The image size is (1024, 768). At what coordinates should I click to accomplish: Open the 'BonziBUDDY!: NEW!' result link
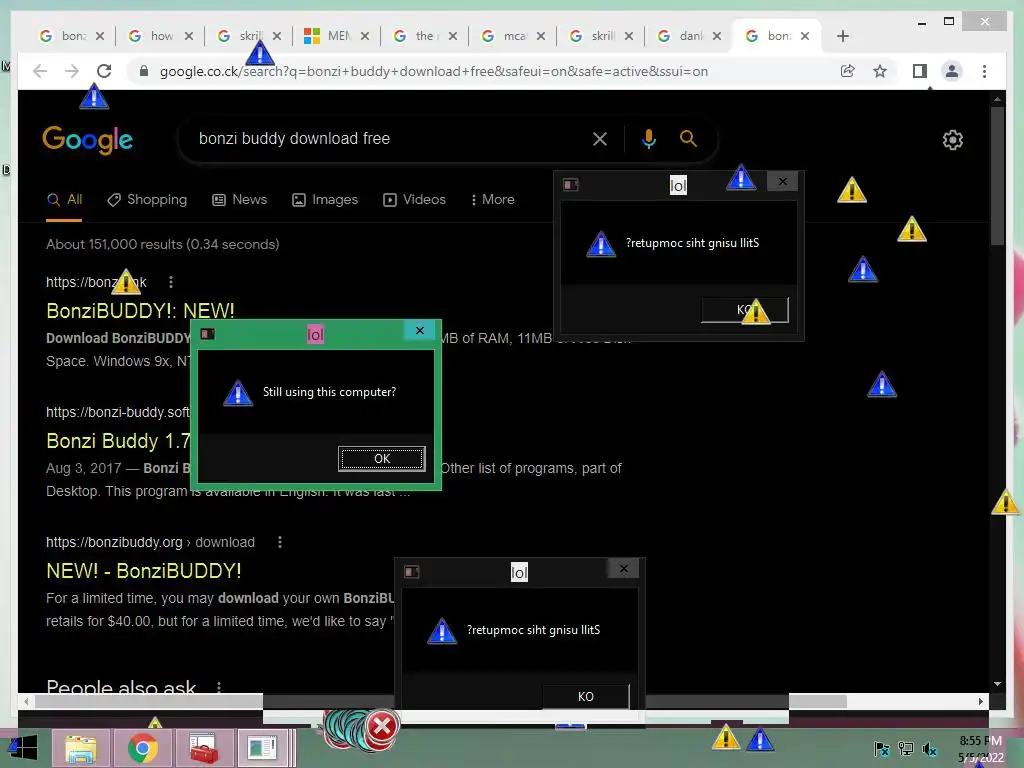click(x=140, y=311)
